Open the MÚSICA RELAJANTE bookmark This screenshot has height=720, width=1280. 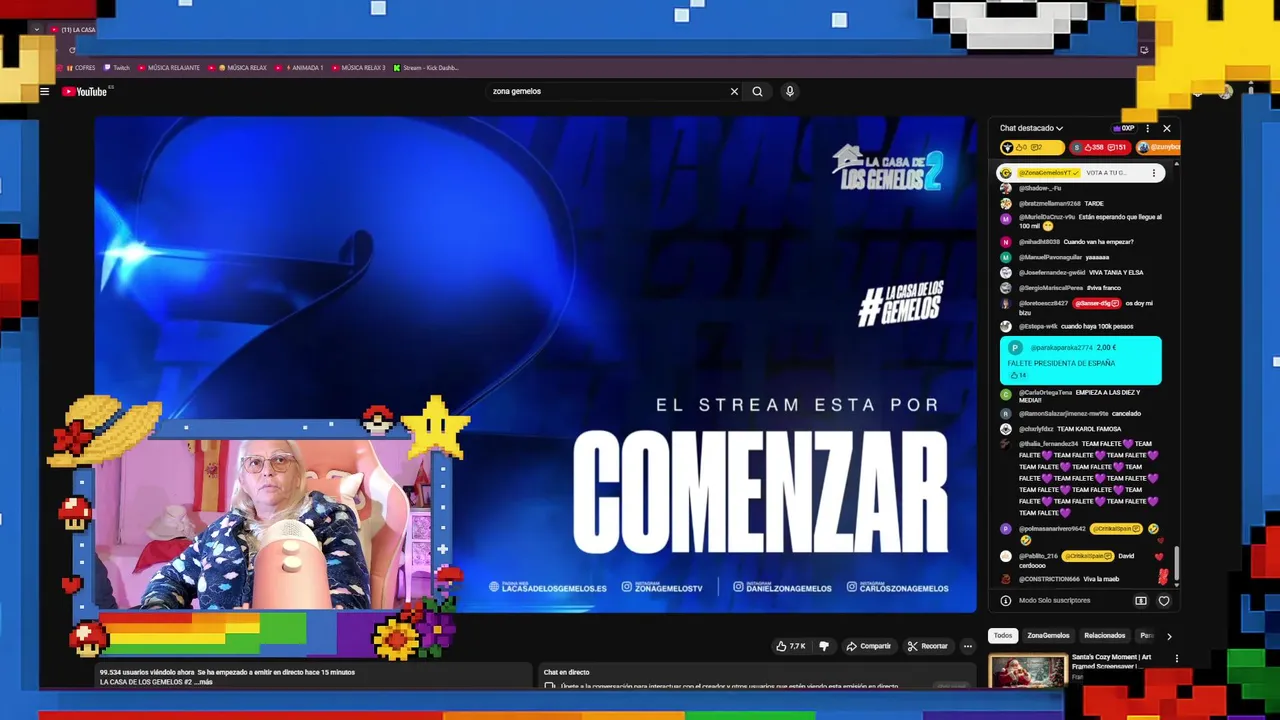coord(169,68)
